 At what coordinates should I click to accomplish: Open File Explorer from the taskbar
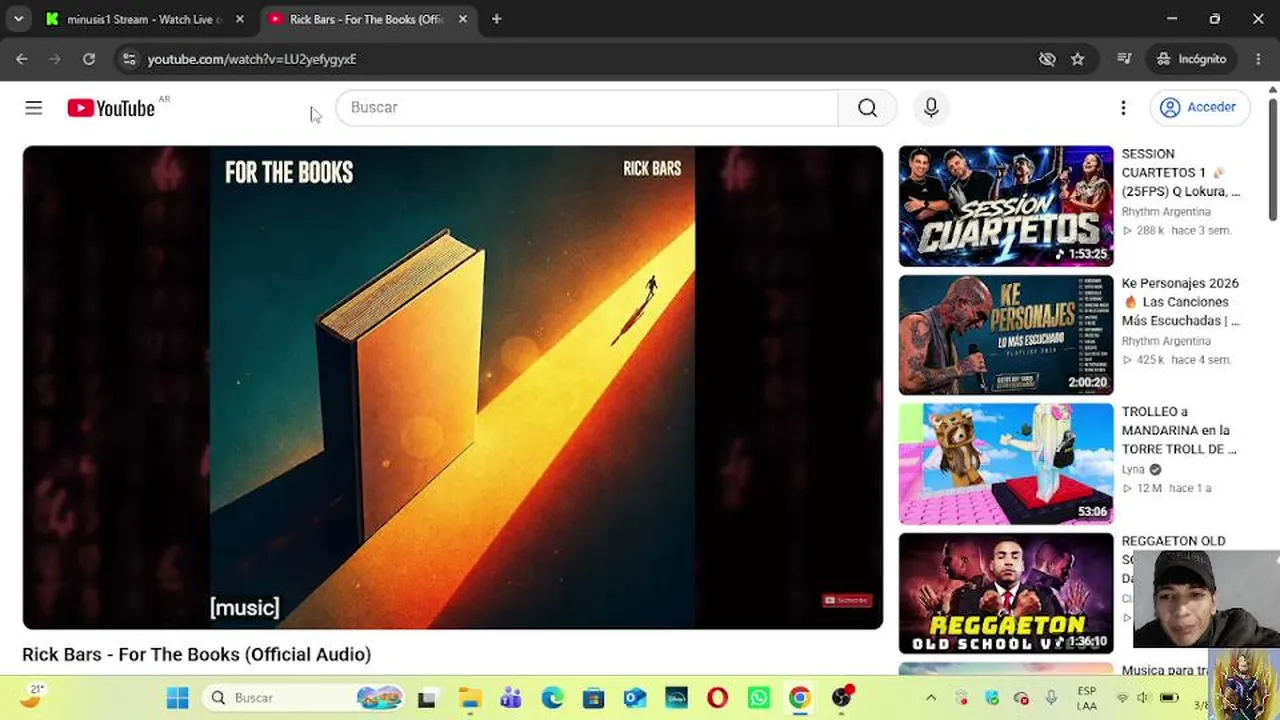[469, 698]
